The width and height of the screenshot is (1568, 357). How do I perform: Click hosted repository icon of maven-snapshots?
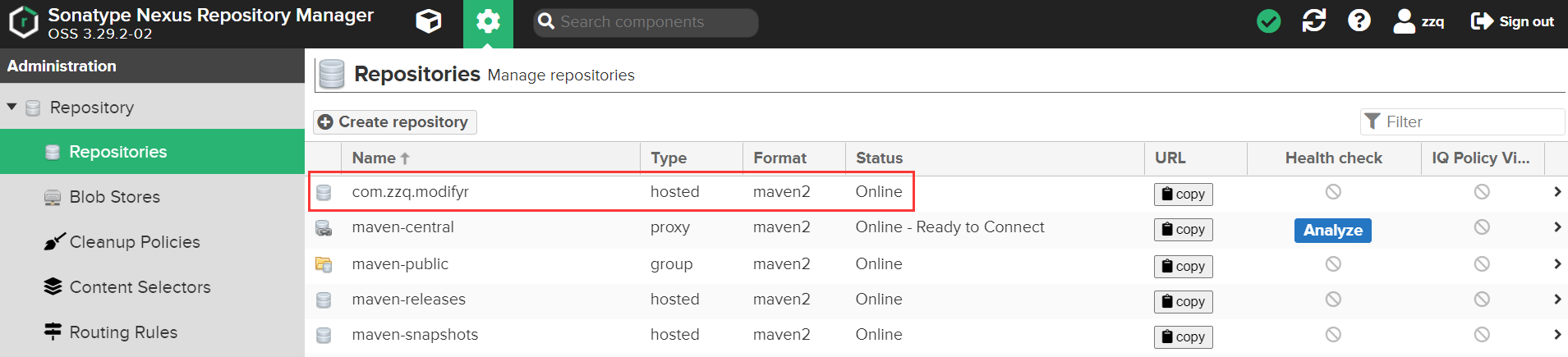[324, 335]
